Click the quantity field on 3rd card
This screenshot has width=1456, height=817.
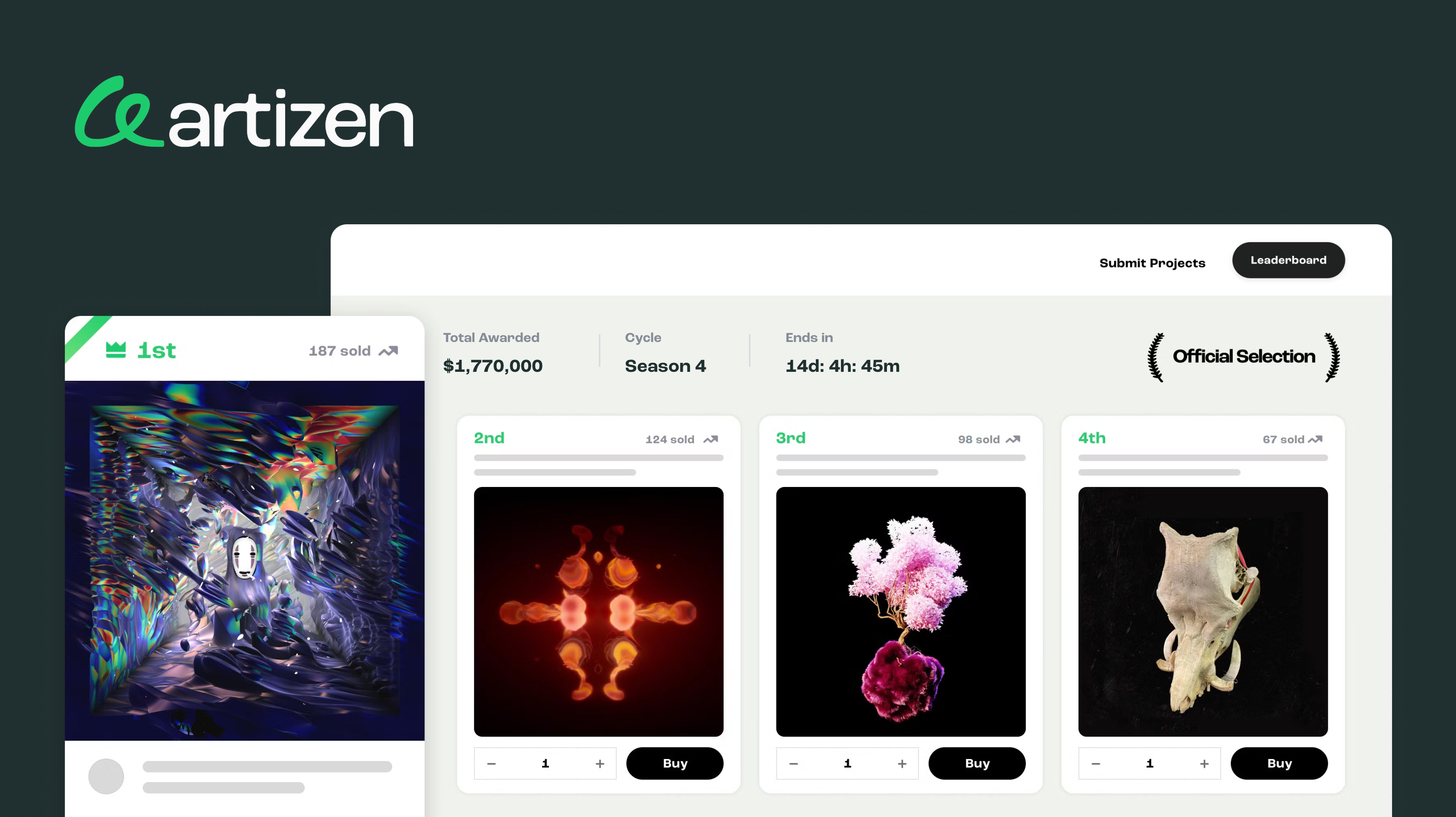(x=847, y=763)
